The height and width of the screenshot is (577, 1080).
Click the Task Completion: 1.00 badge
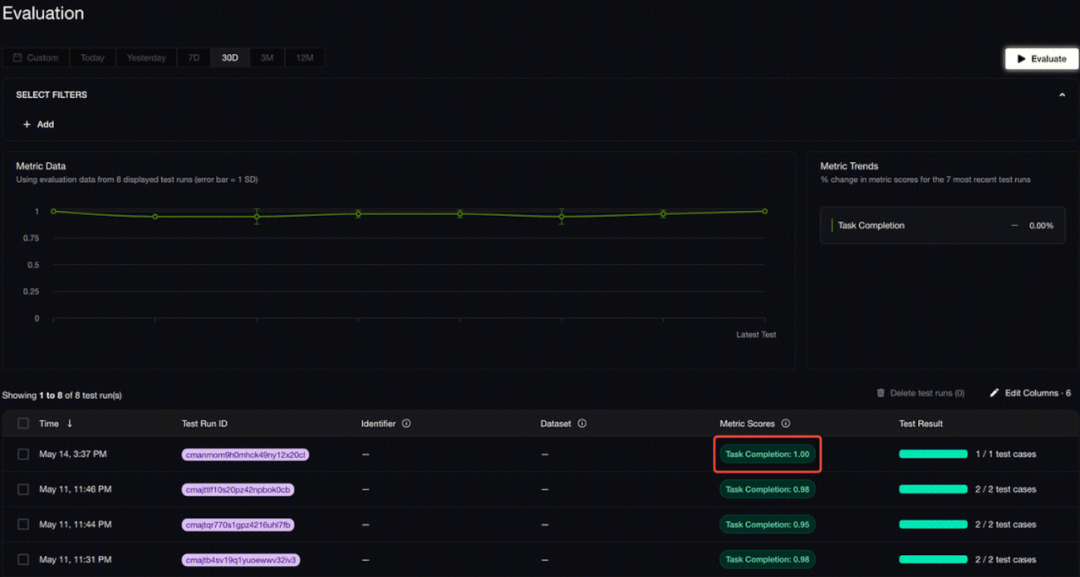(x=767, y=454)
